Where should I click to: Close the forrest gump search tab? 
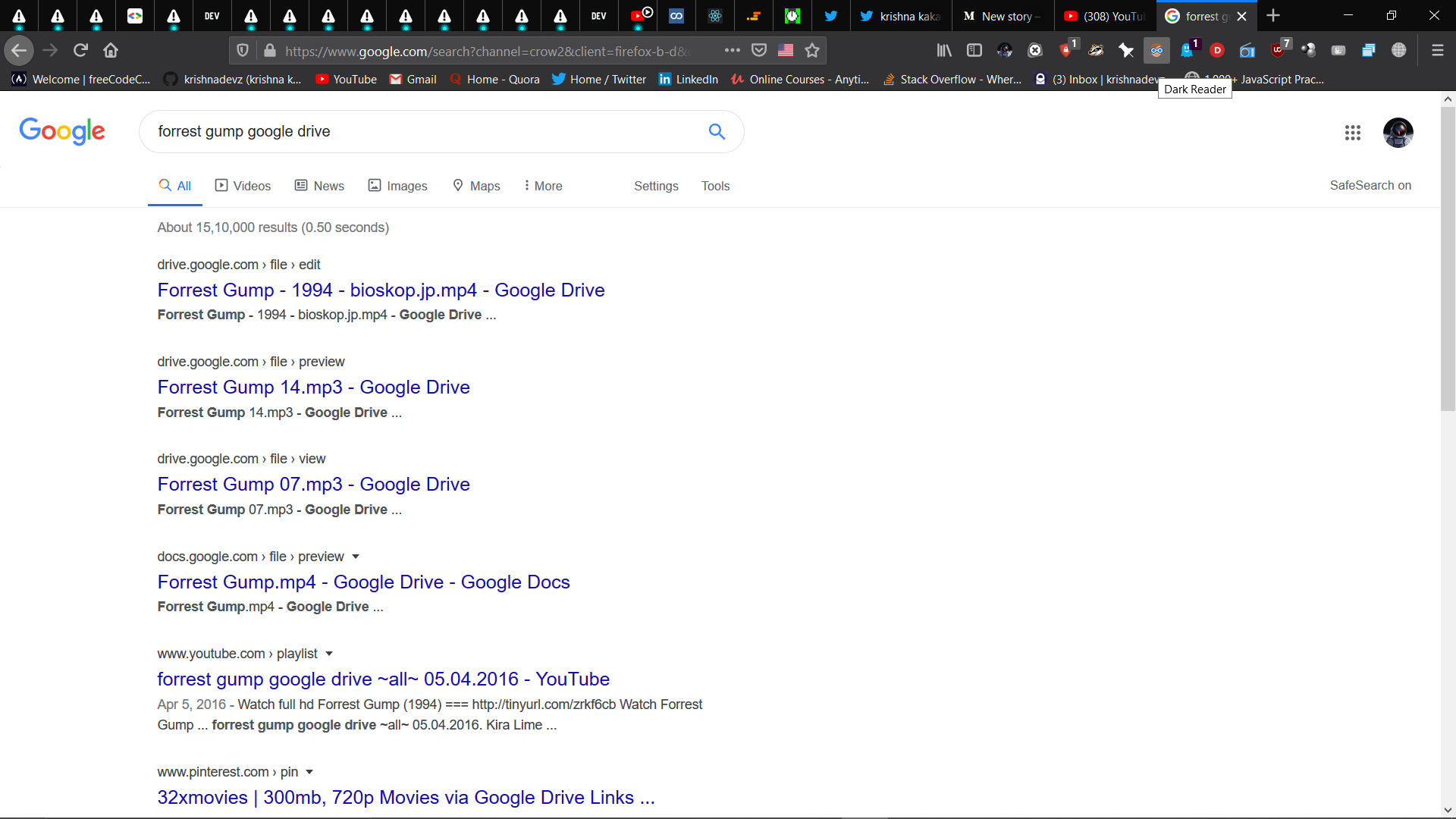tap(1241, 16)
